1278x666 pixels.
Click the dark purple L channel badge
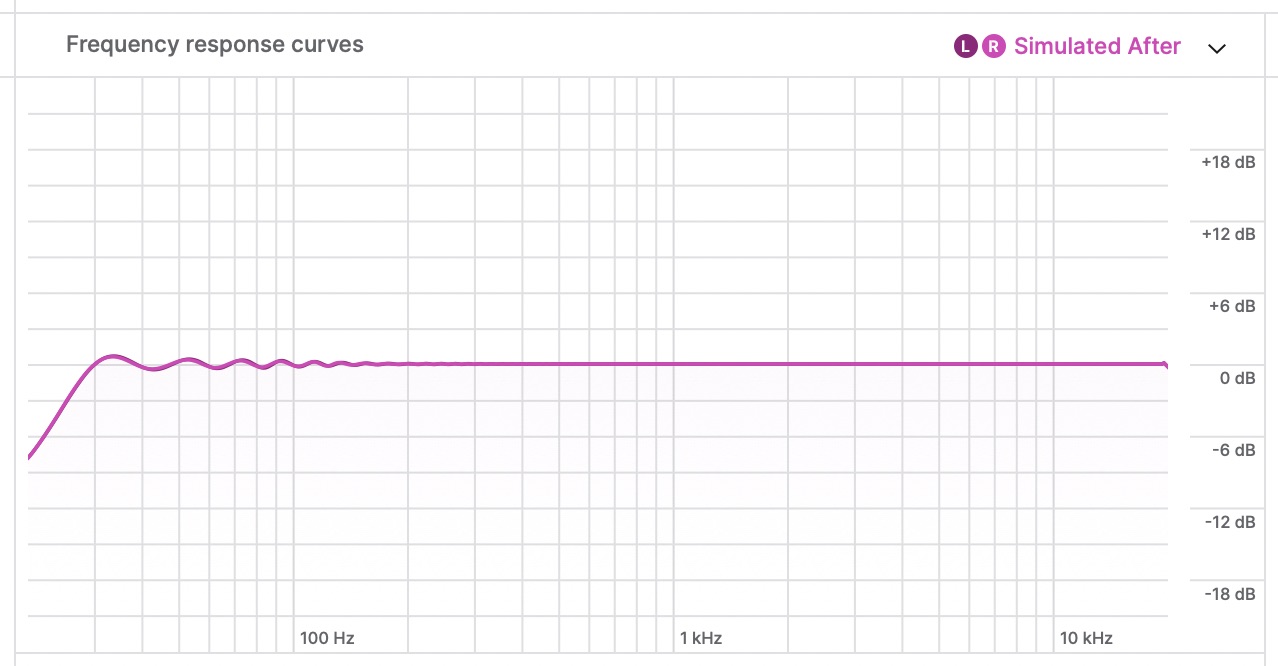click(965, 46)
